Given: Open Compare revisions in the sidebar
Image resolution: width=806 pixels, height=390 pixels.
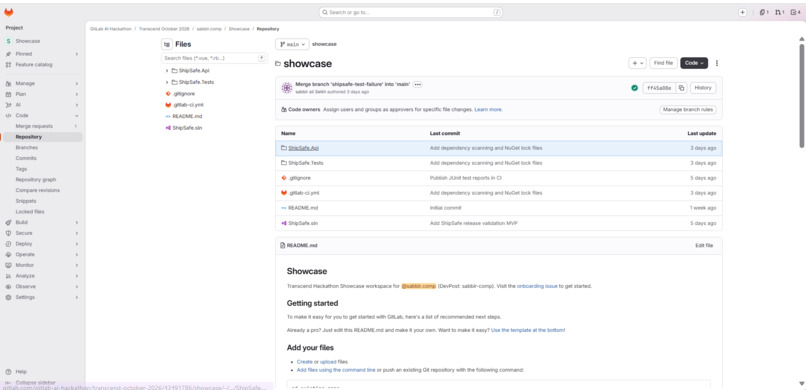Looking at the screenshot, I should point(41,191).
